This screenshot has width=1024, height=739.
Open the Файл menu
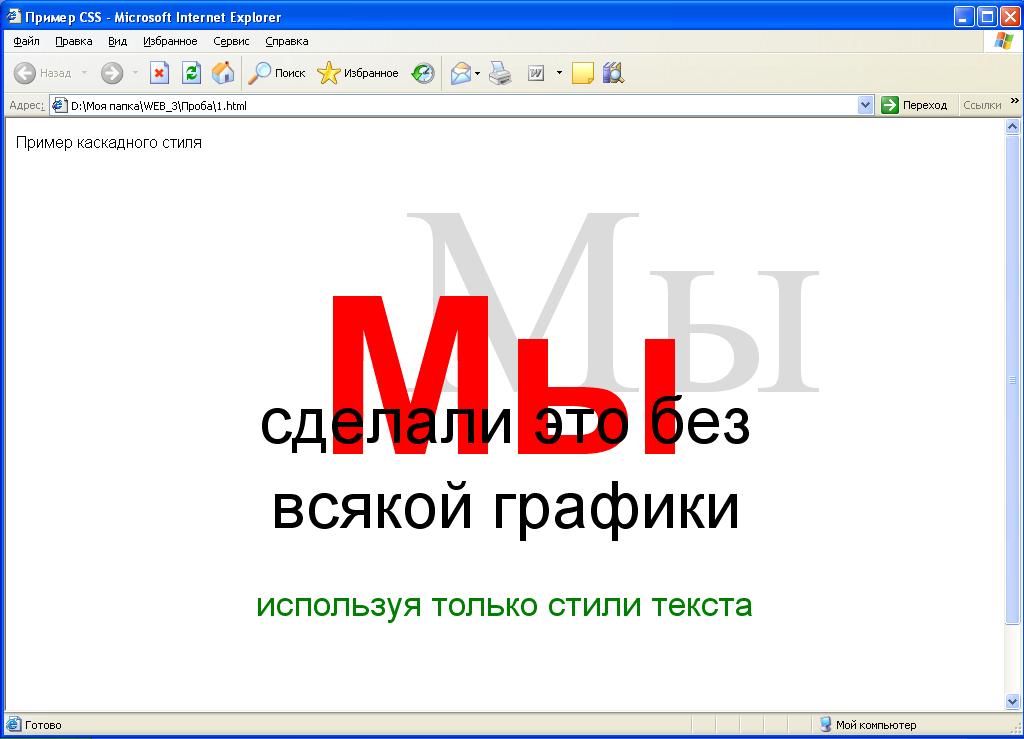click(x=26, y=41)
